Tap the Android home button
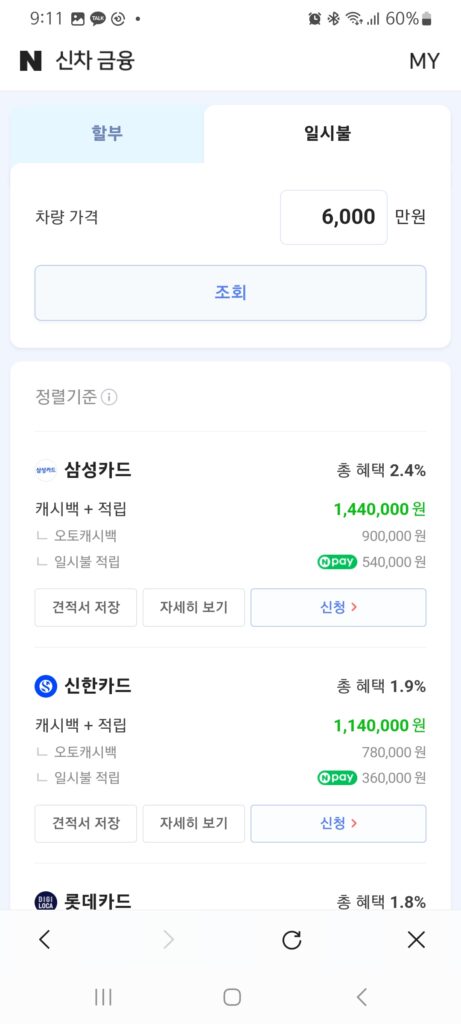 pos(232,997)
